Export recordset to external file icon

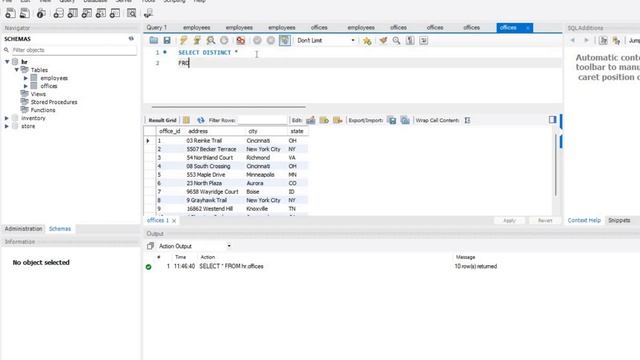392,120
